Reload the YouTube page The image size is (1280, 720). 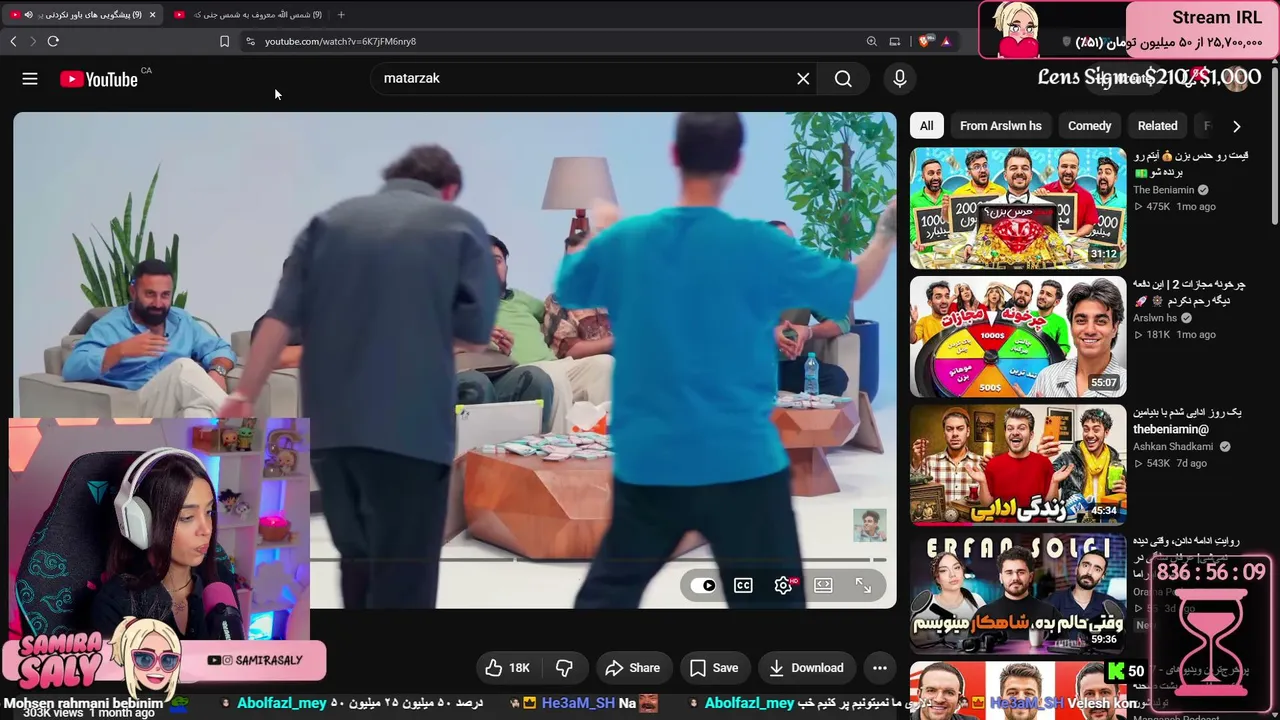coord(53,41)
